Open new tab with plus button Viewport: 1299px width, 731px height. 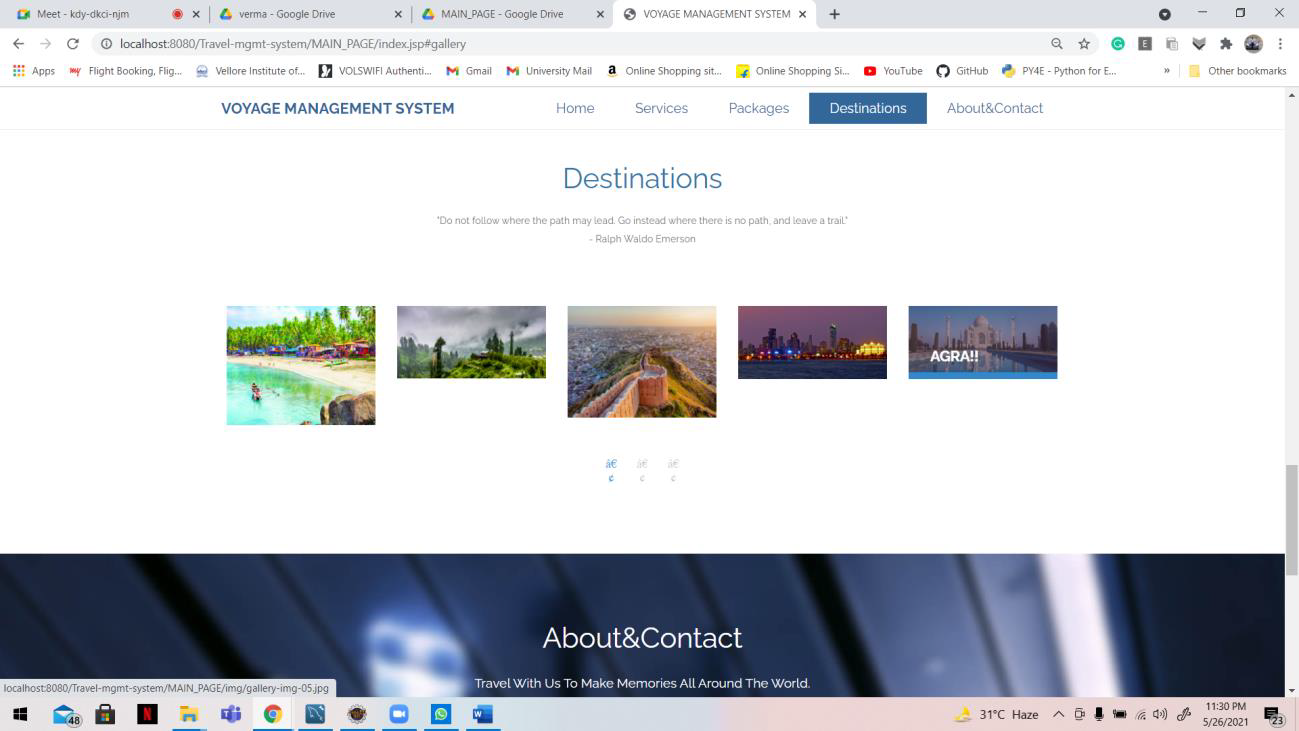[x=834, y=14]
